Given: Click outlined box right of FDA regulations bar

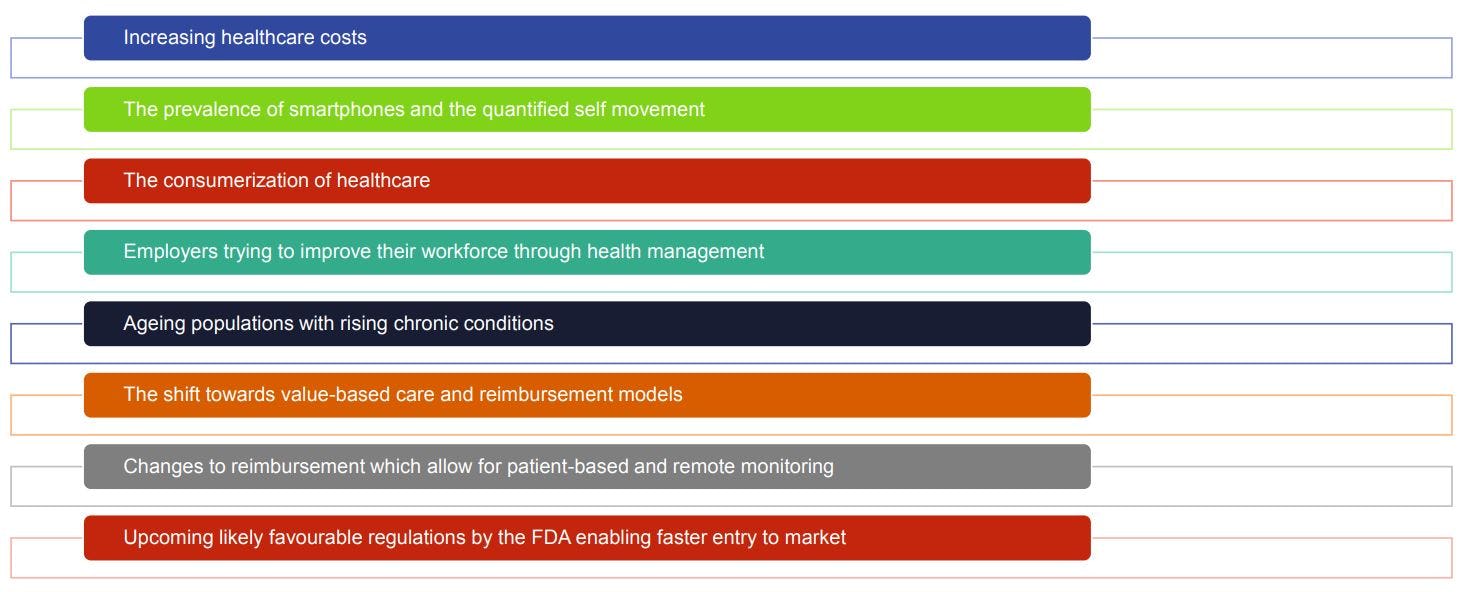Looking at the screenshot, I should click(x=1271, y=558).
